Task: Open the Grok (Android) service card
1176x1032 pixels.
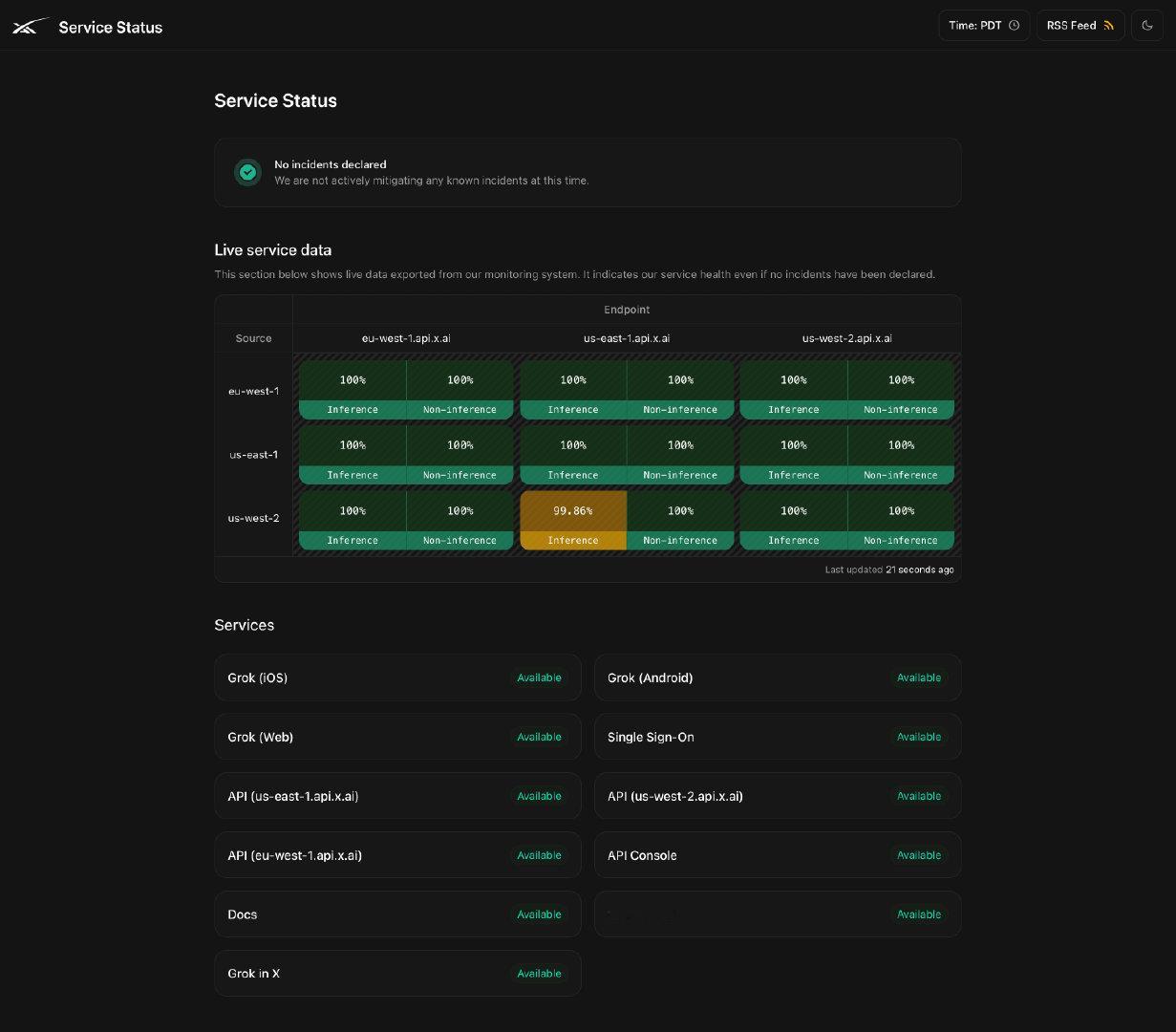Action: pos(778,677)
